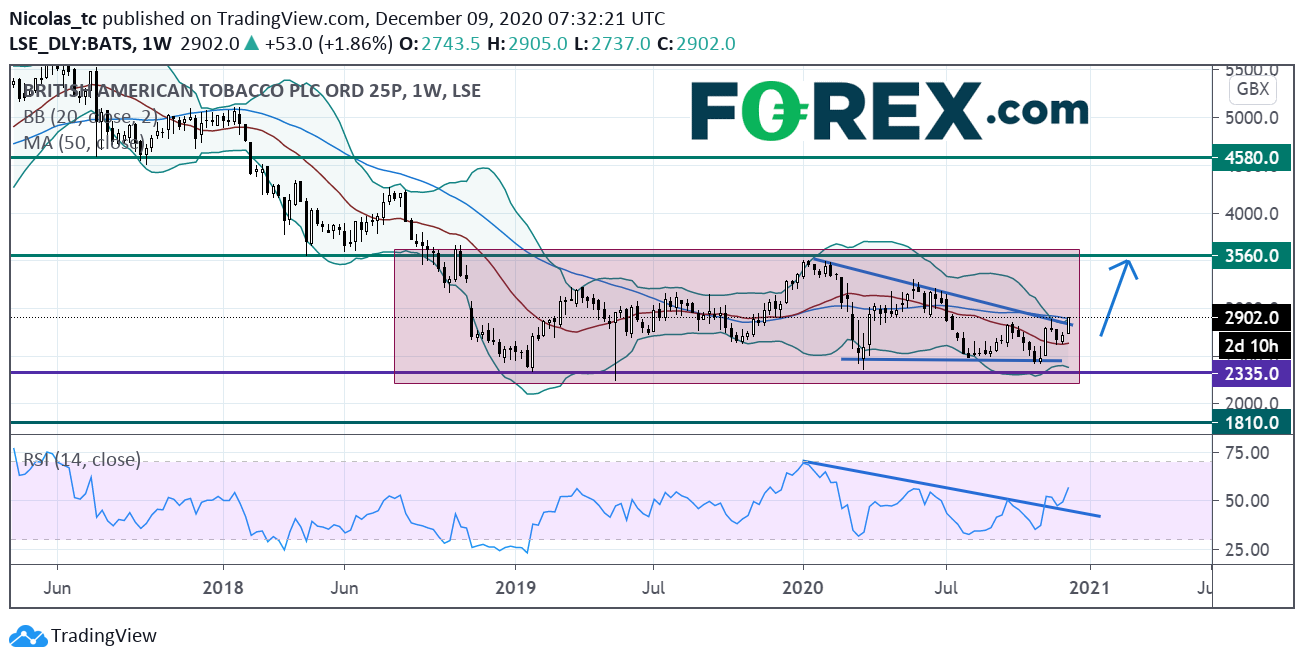Click the black 2902.0 current price tag
Image resolution: width=1304 pixels, height=663 pixels.
pyautogui.click(x=1251, y=318)
